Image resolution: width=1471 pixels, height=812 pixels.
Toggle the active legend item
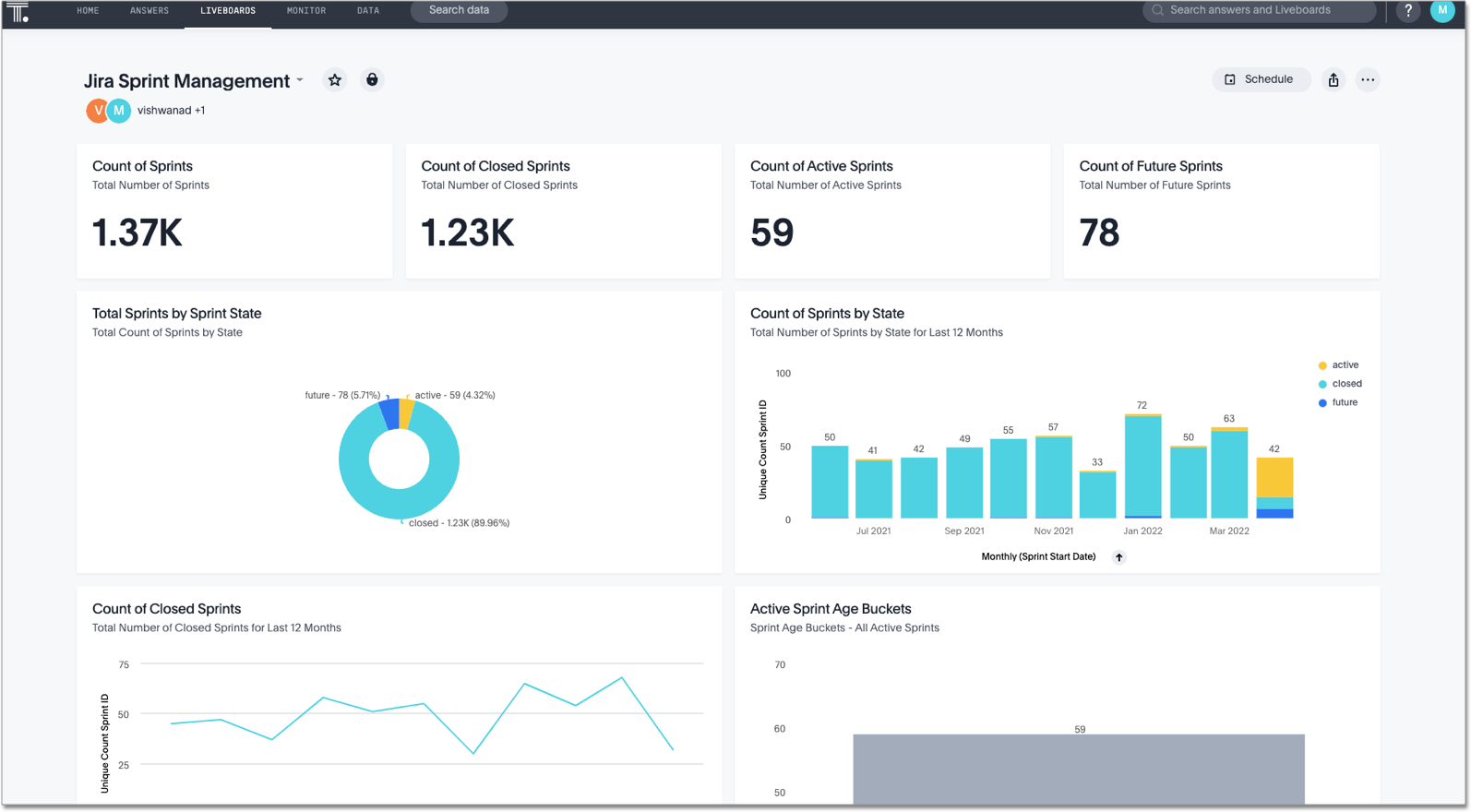(x=1338, y=365)
